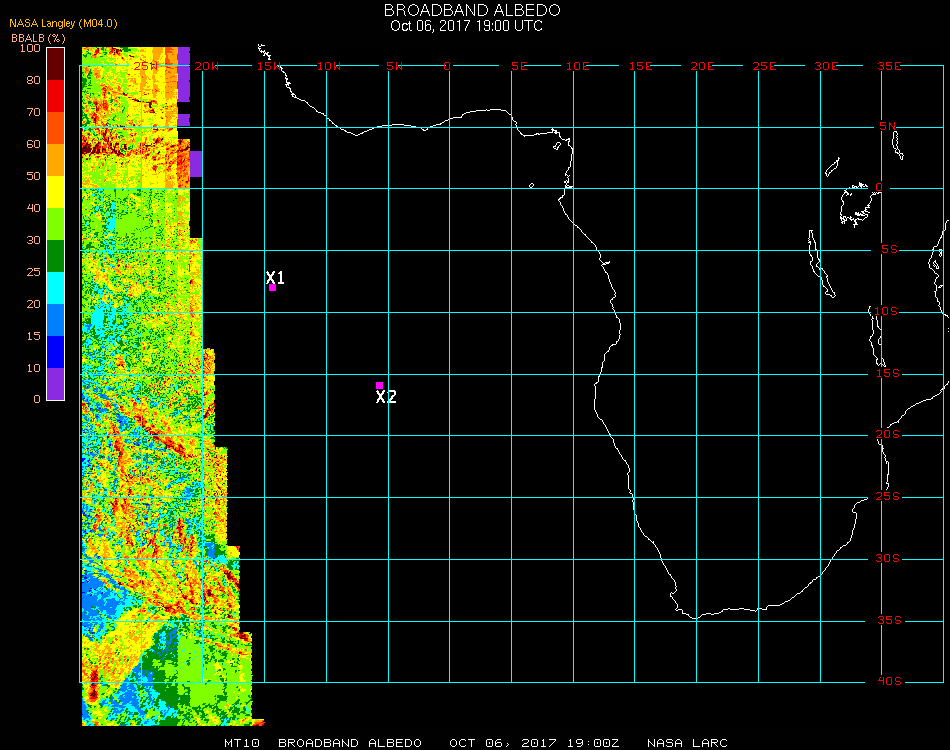The height and width of the screenshot is (750, 950).
Task: Click the magenta X2 marker square
Action: pos(379,385)
